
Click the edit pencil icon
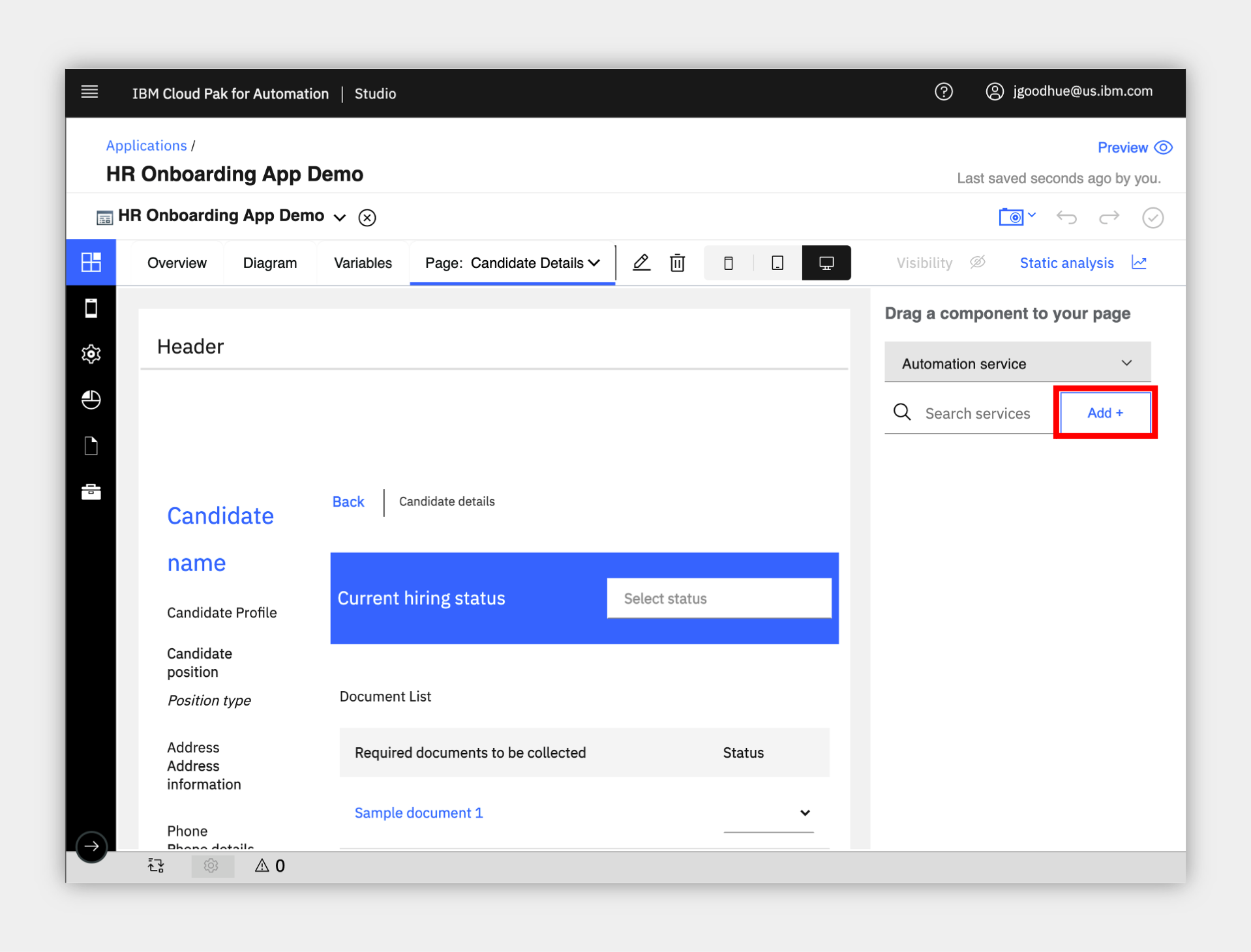641,262
